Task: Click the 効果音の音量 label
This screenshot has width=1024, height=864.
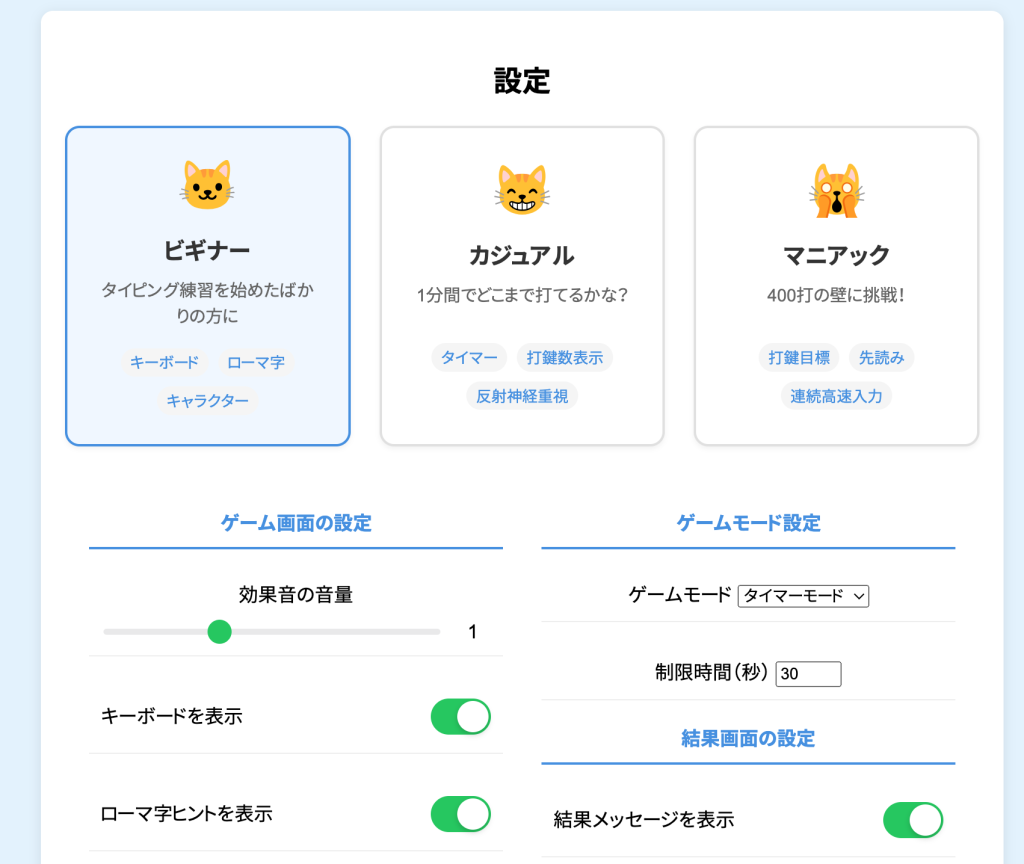Action: [x=296, y=595]
